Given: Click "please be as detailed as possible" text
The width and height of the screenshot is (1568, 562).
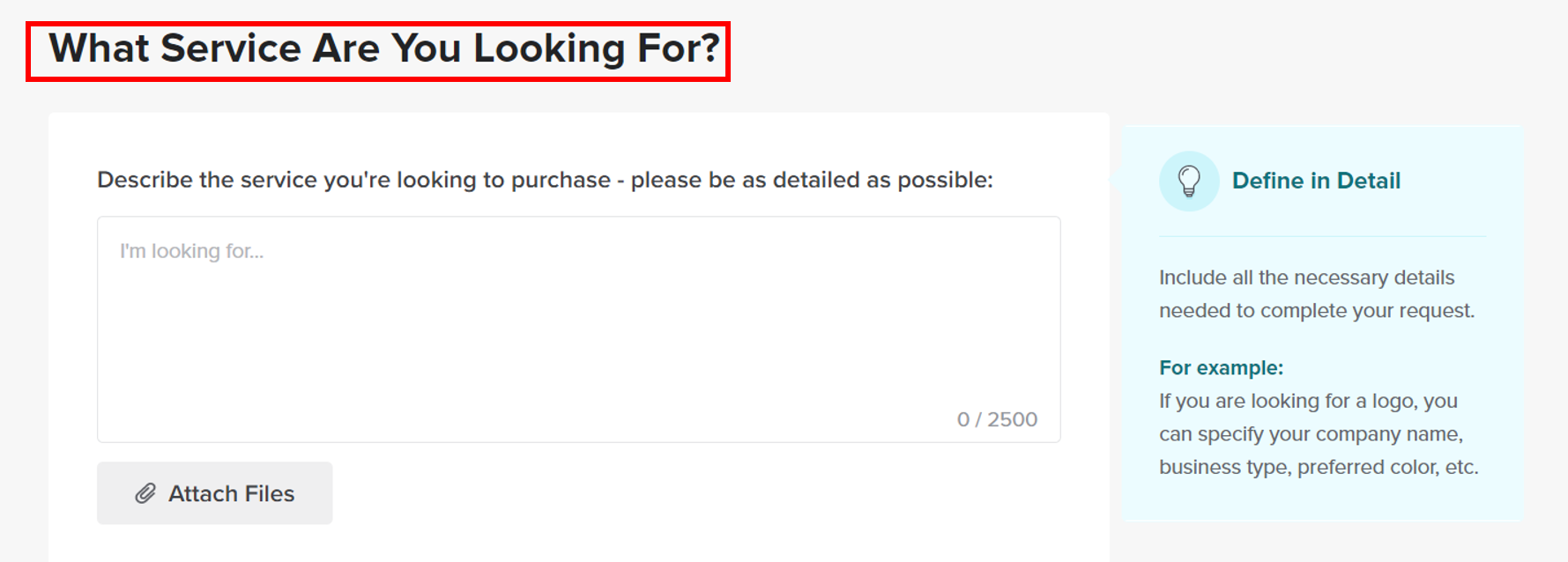Looking at the screenshot, I should (811, 180).
